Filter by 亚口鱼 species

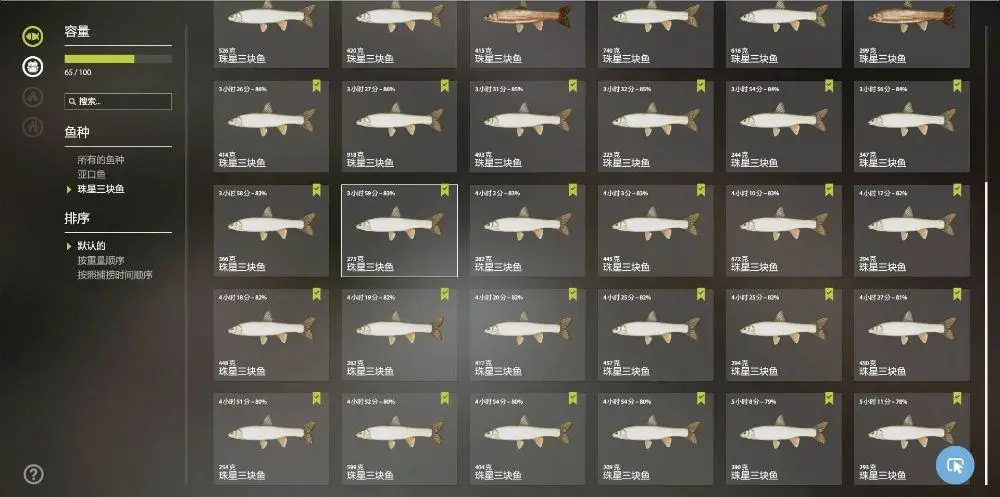[92, 174]
